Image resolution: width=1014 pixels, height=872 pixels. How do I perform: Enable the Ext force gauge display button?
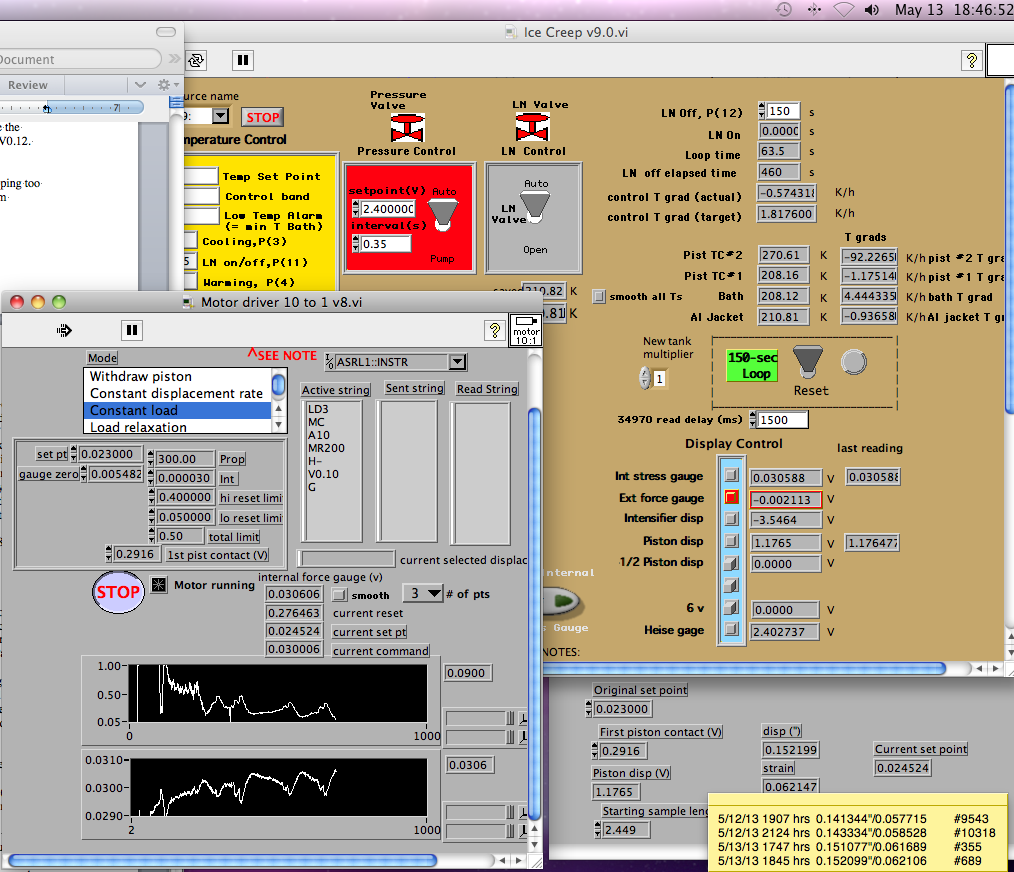[731, 498]
